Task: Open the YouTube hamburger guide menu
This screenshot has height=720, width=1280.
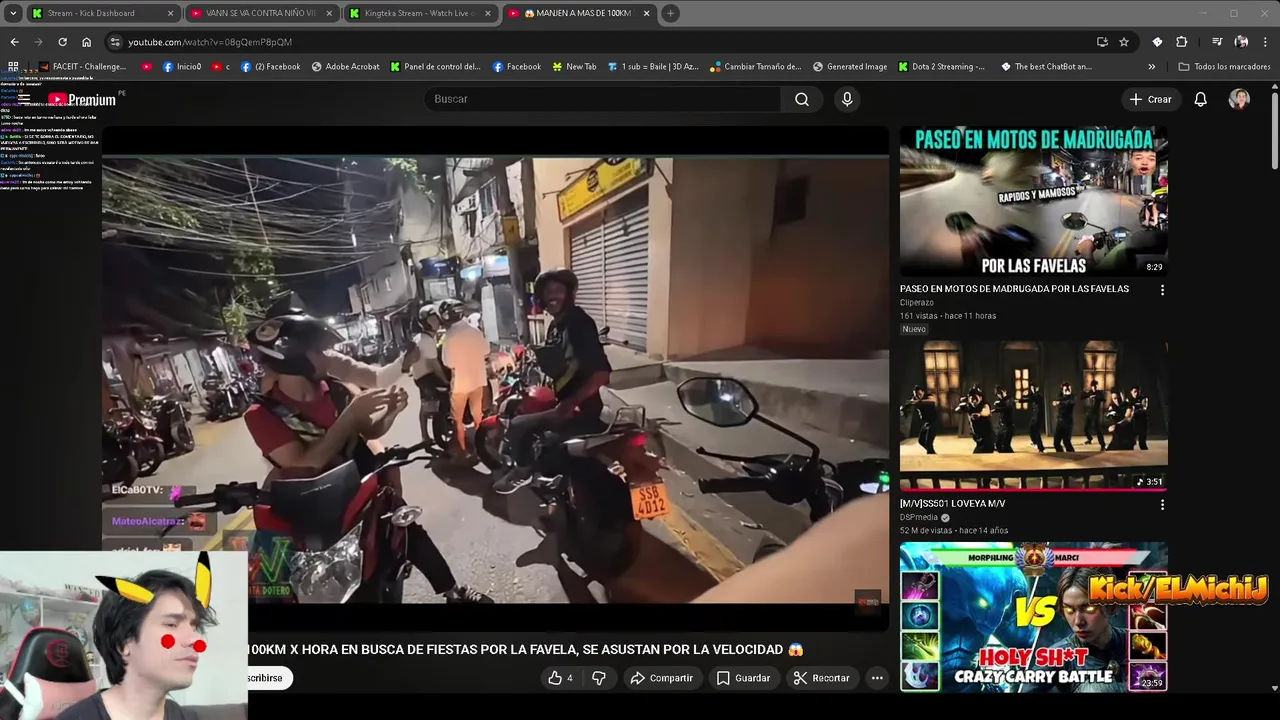Action: point(24,99)
